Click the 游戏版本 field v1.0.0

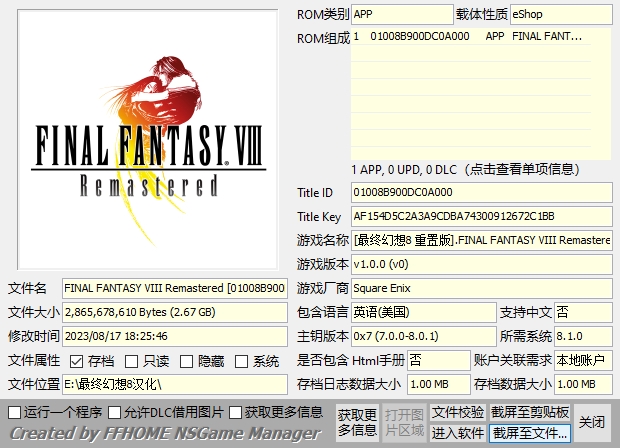click(482, 264)
